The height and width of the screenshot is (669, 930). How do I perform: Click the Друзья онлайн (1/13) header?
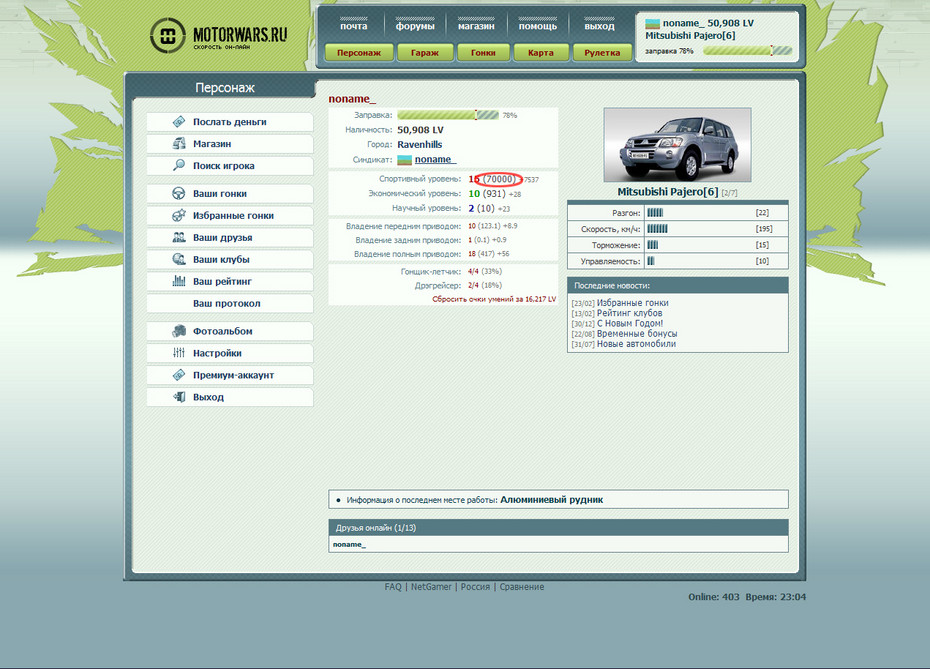[x=558, y=528]
